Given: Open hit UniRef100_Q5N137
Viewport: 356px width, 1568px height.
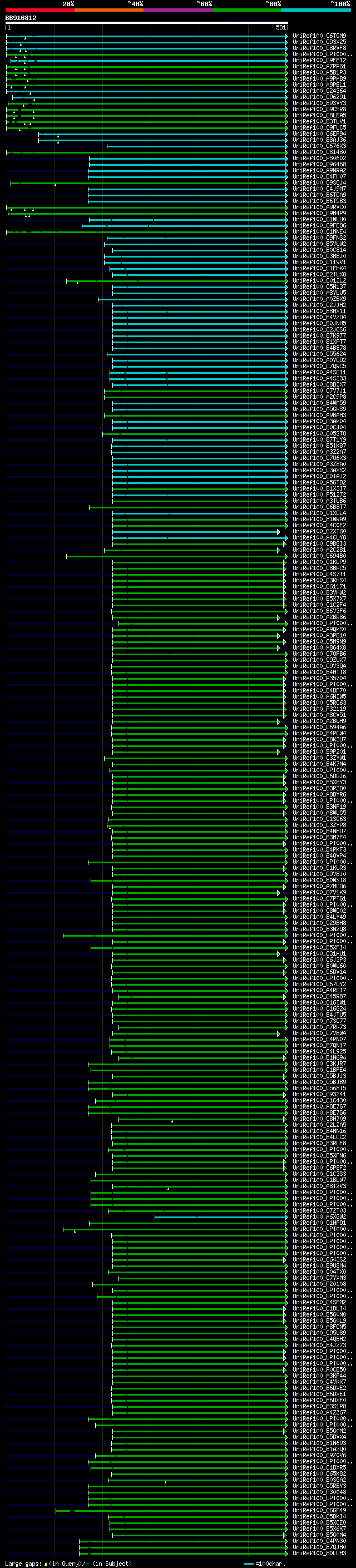Looking at the screenshot, I should tap(319, 286).
